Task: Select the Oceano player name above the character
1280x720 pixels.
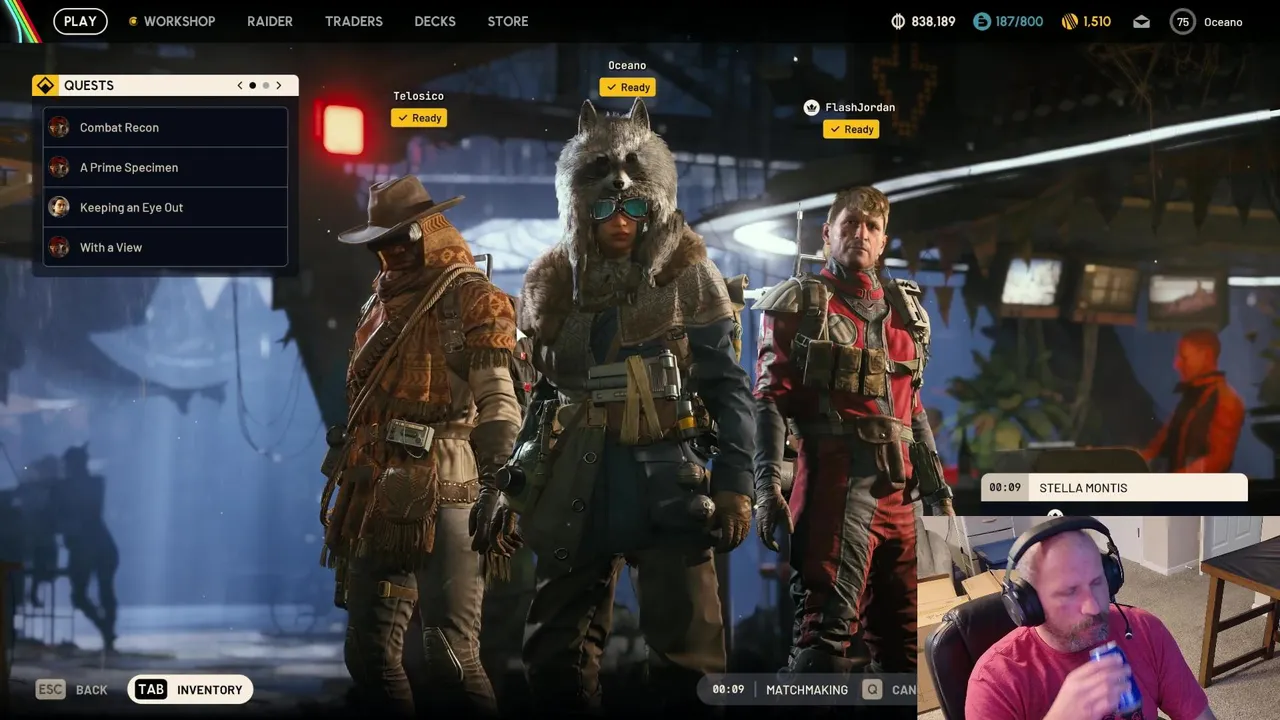Action: point(627,65)
